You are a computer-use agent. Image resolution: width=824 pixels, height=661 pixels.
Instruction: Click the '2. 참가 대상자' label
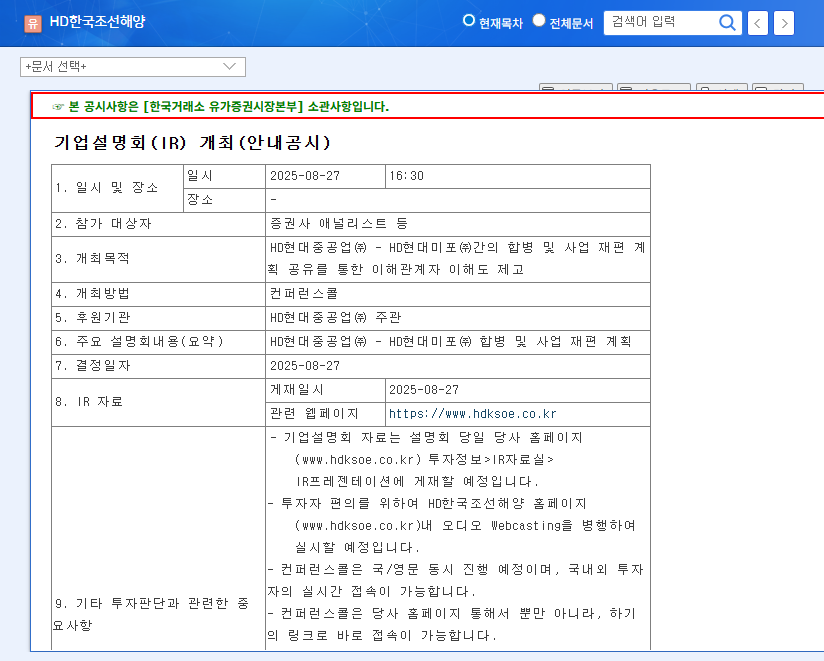tap(104, 224)
